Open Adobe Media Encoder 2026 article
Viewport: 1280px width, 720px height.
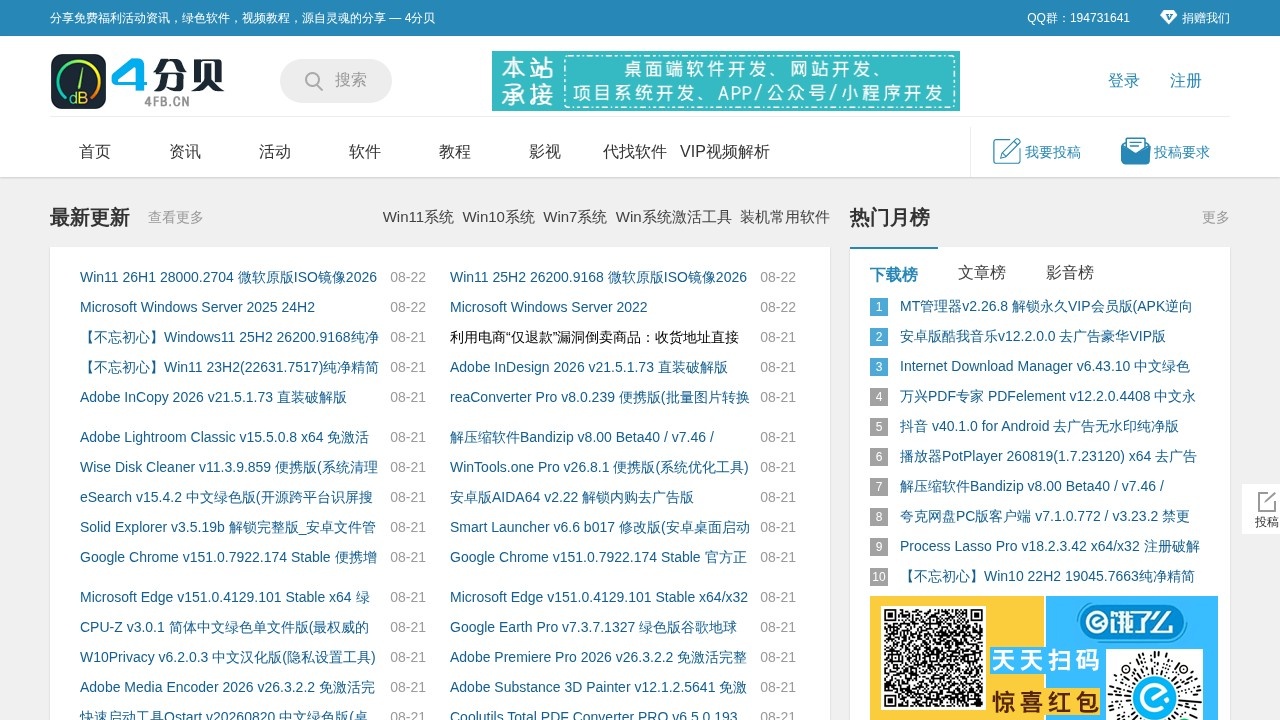click(x=227, y=687)
